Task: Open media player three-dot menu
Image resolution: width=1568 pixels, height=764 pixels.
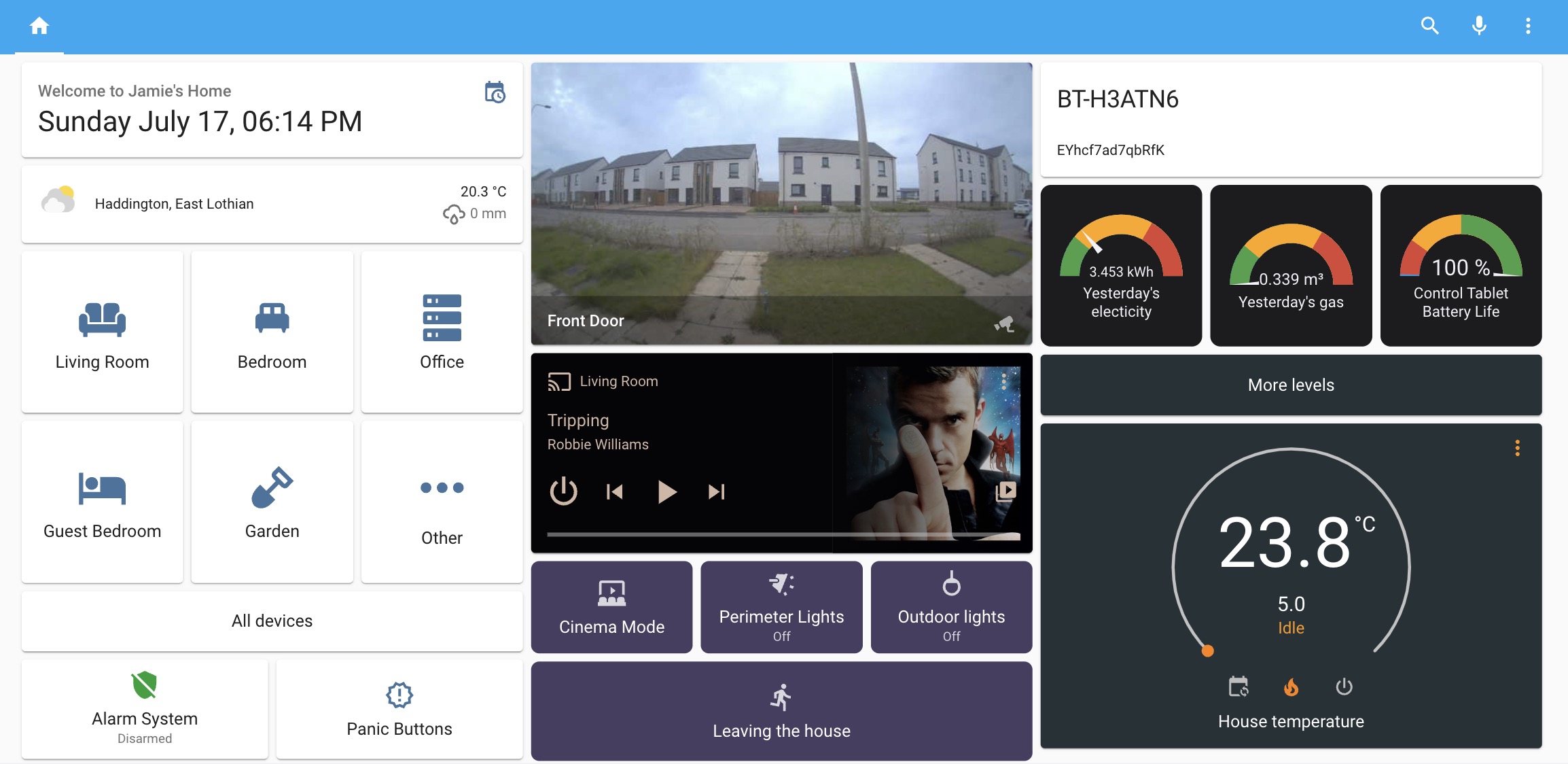Action: [x=1003, y=381]
